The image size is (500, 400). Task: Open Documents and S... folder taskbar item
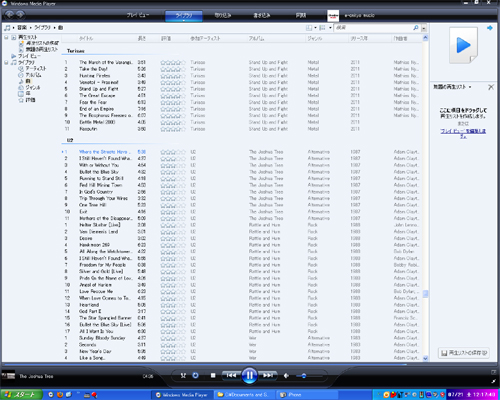coord(245,395)
